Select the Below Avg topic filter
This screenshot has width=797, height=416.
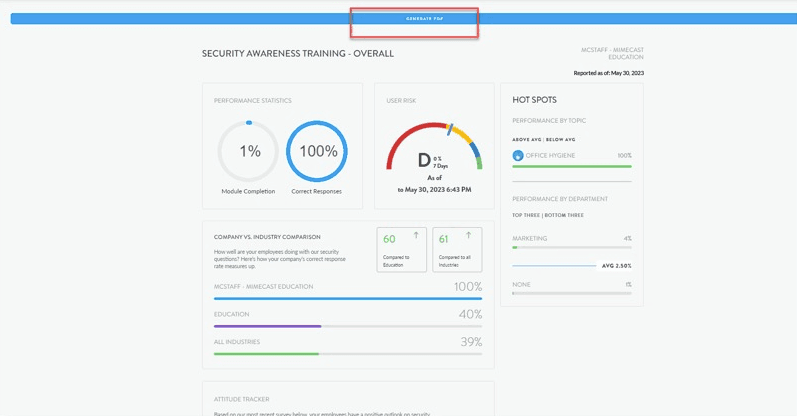(561, 140)
